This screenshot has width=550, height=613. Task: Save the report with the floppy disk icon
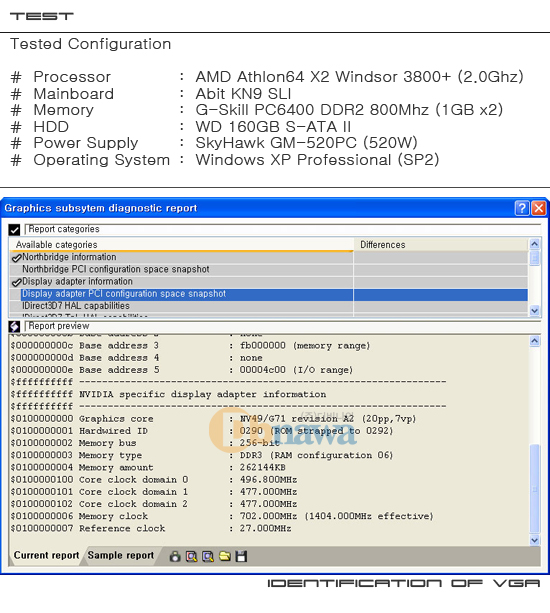[241, 556]
